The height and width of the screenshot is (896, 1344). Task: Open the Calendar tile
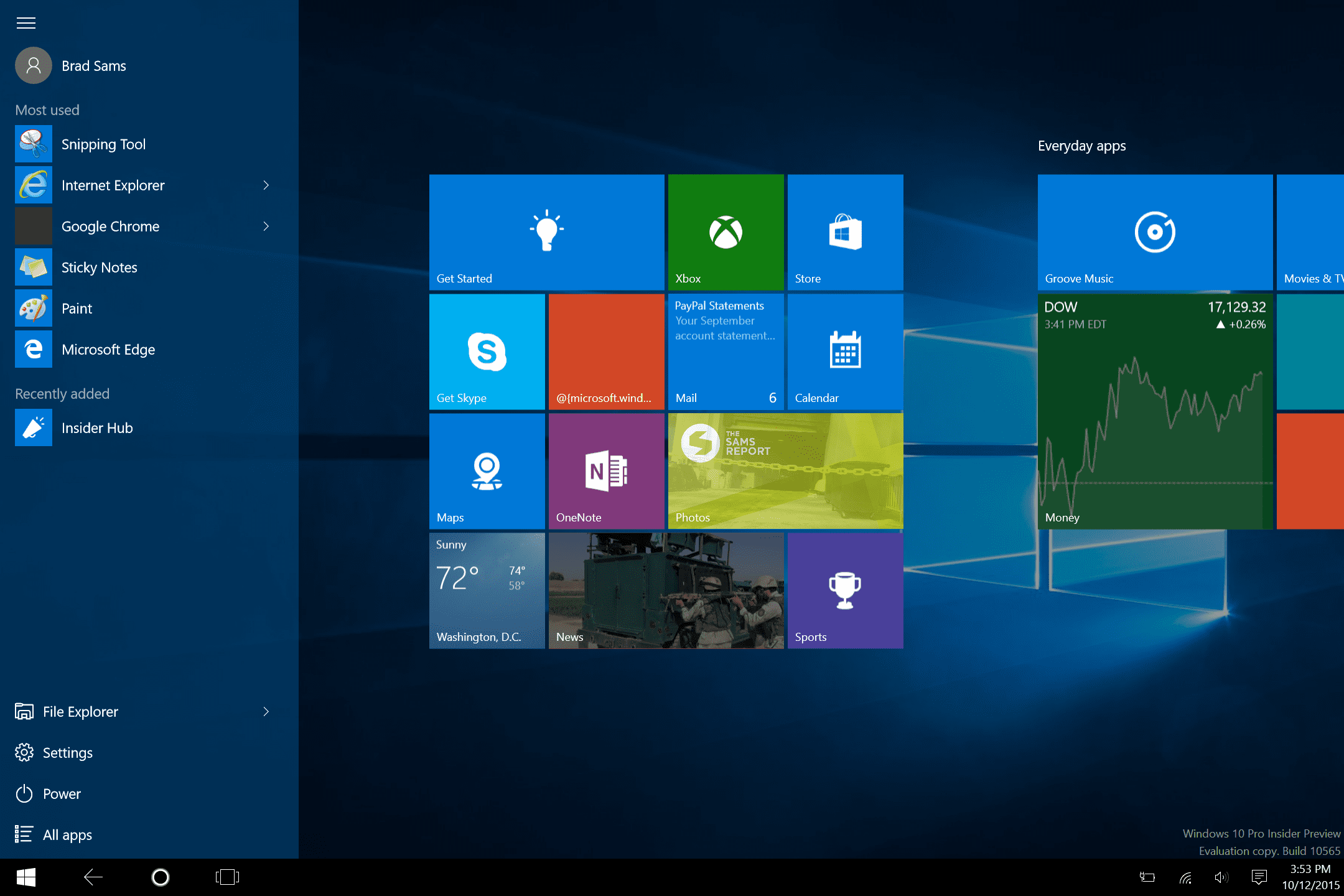point(845,352)
